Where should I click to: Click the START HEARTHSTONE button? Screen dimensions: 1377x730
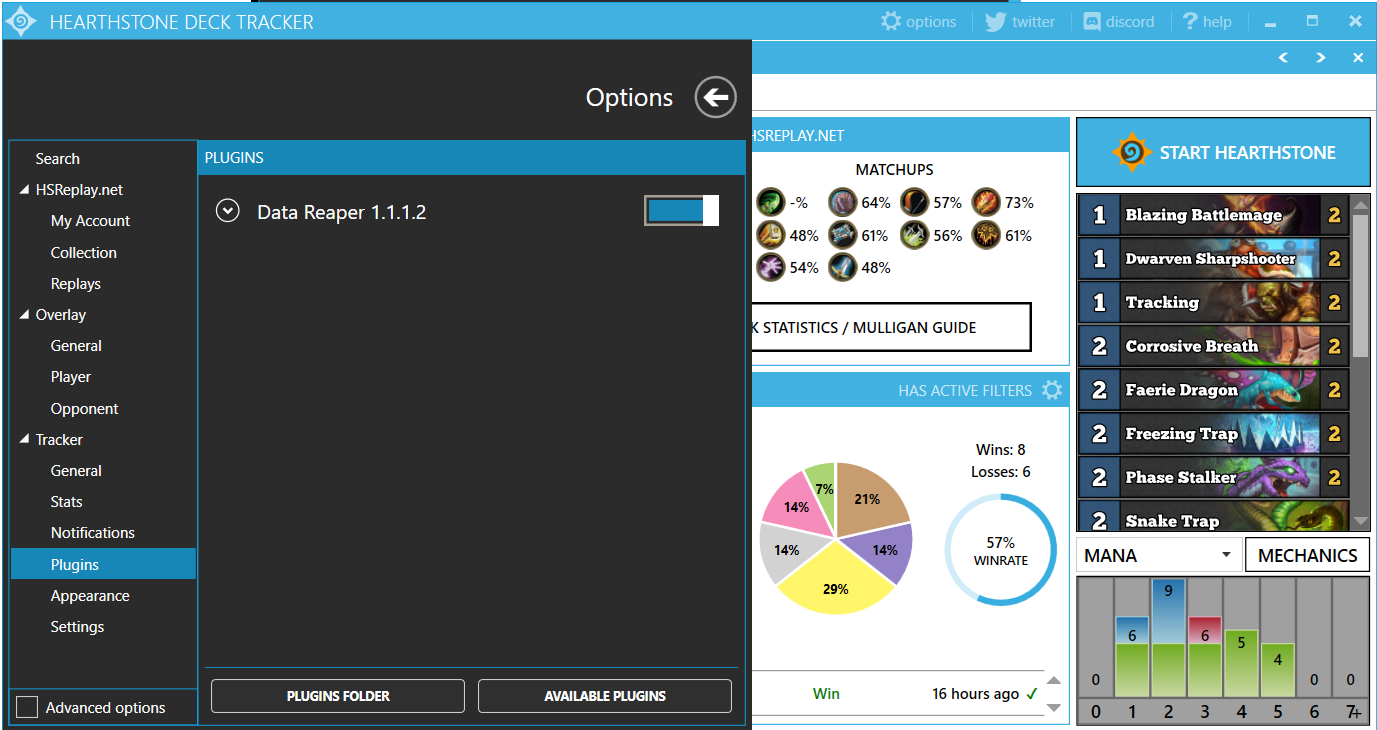1223,153
